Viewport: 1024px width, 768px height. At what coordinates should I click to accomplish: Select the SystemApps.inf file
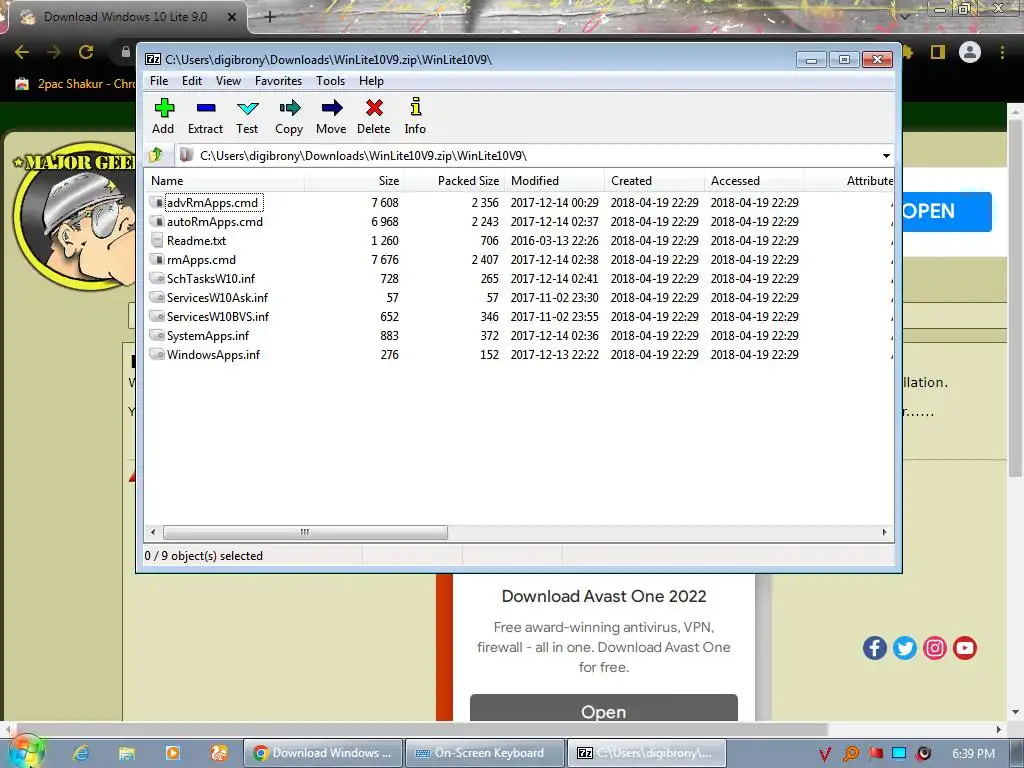point(208,335)
